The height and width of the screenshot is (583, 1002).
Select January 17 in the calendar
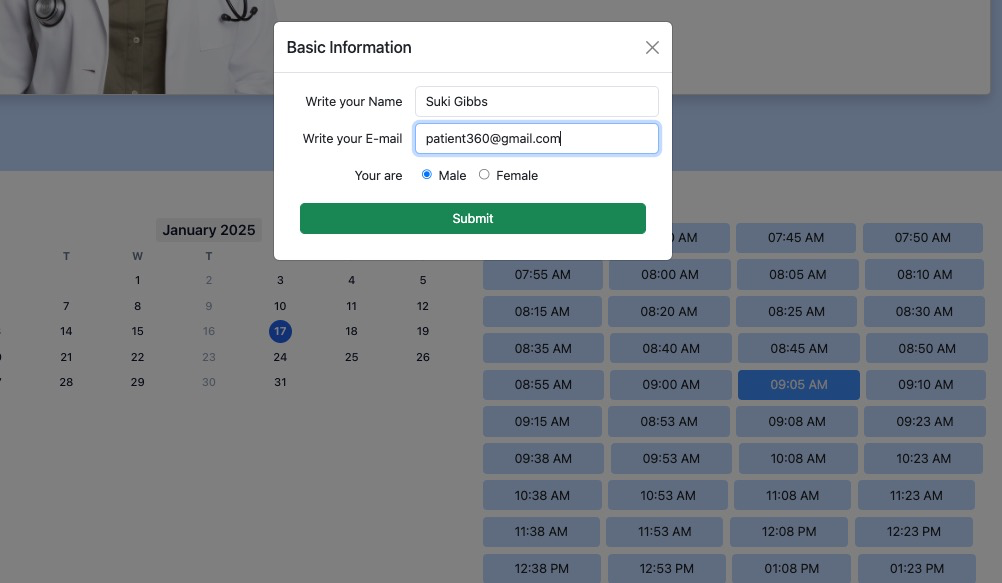[280, 331]
